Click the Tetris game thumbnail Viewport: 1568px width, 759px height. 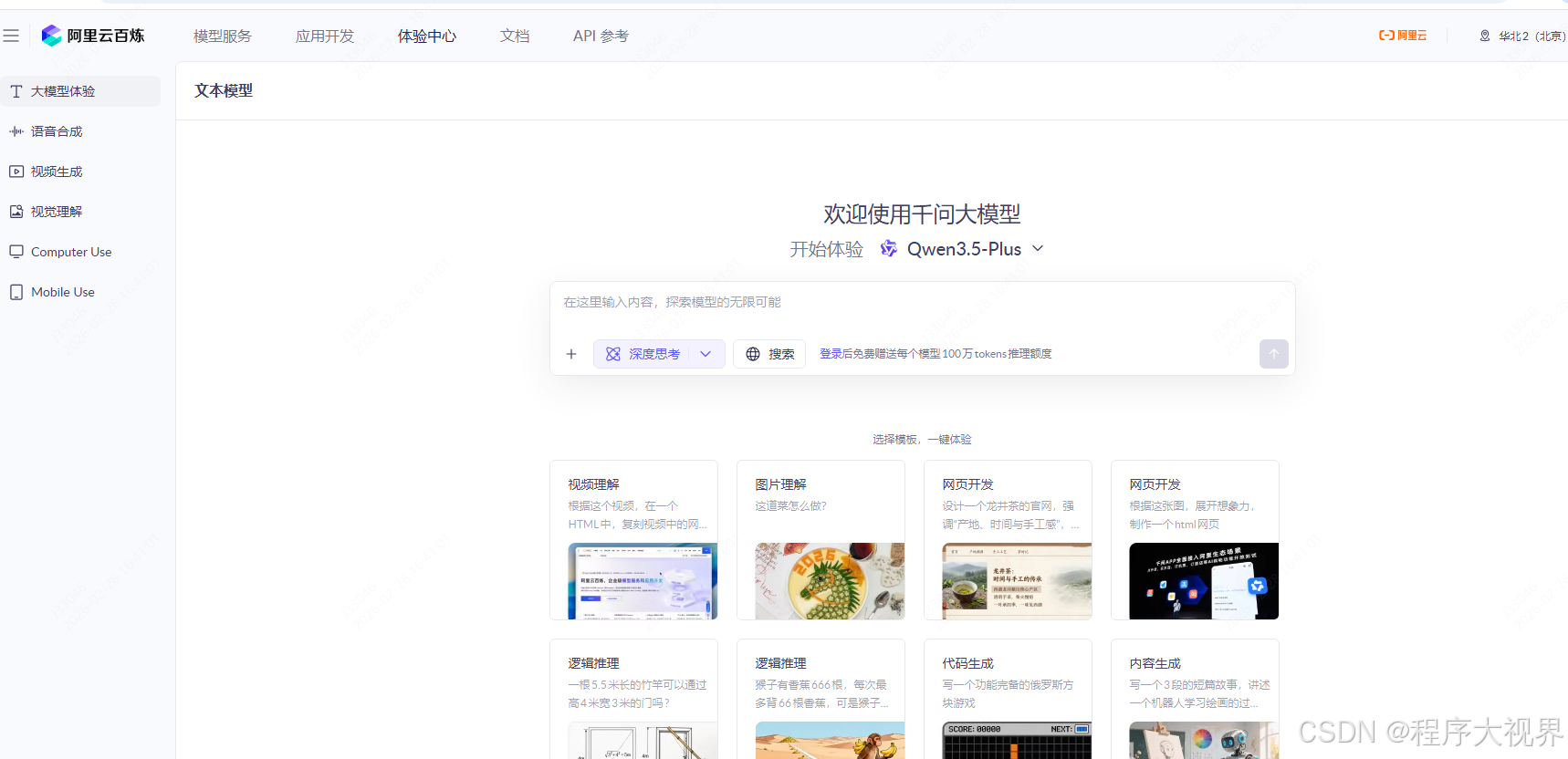pyautogui.click(x=1017, y=741)
